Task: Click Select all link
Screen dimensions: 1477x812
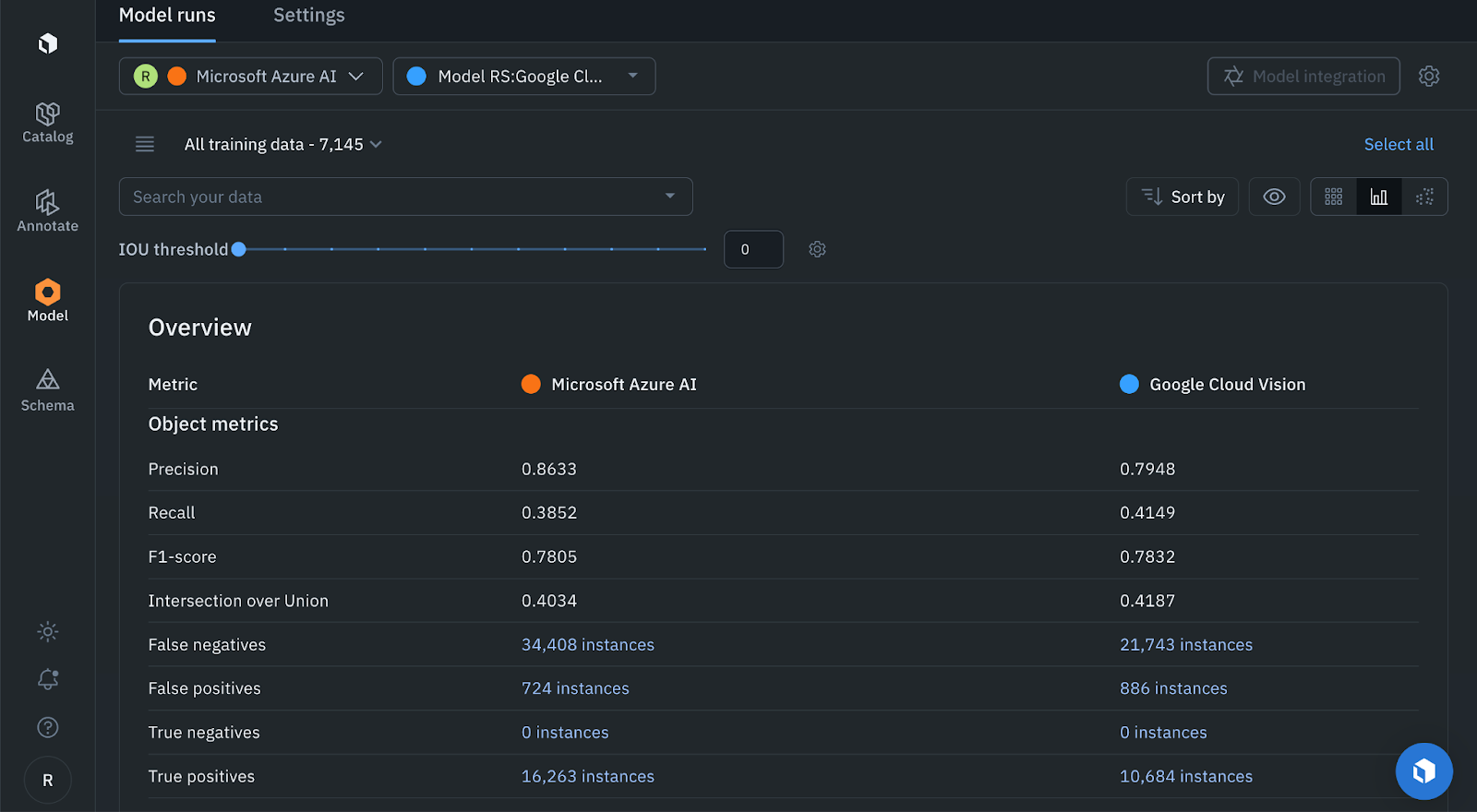Action: (1399, 144)
